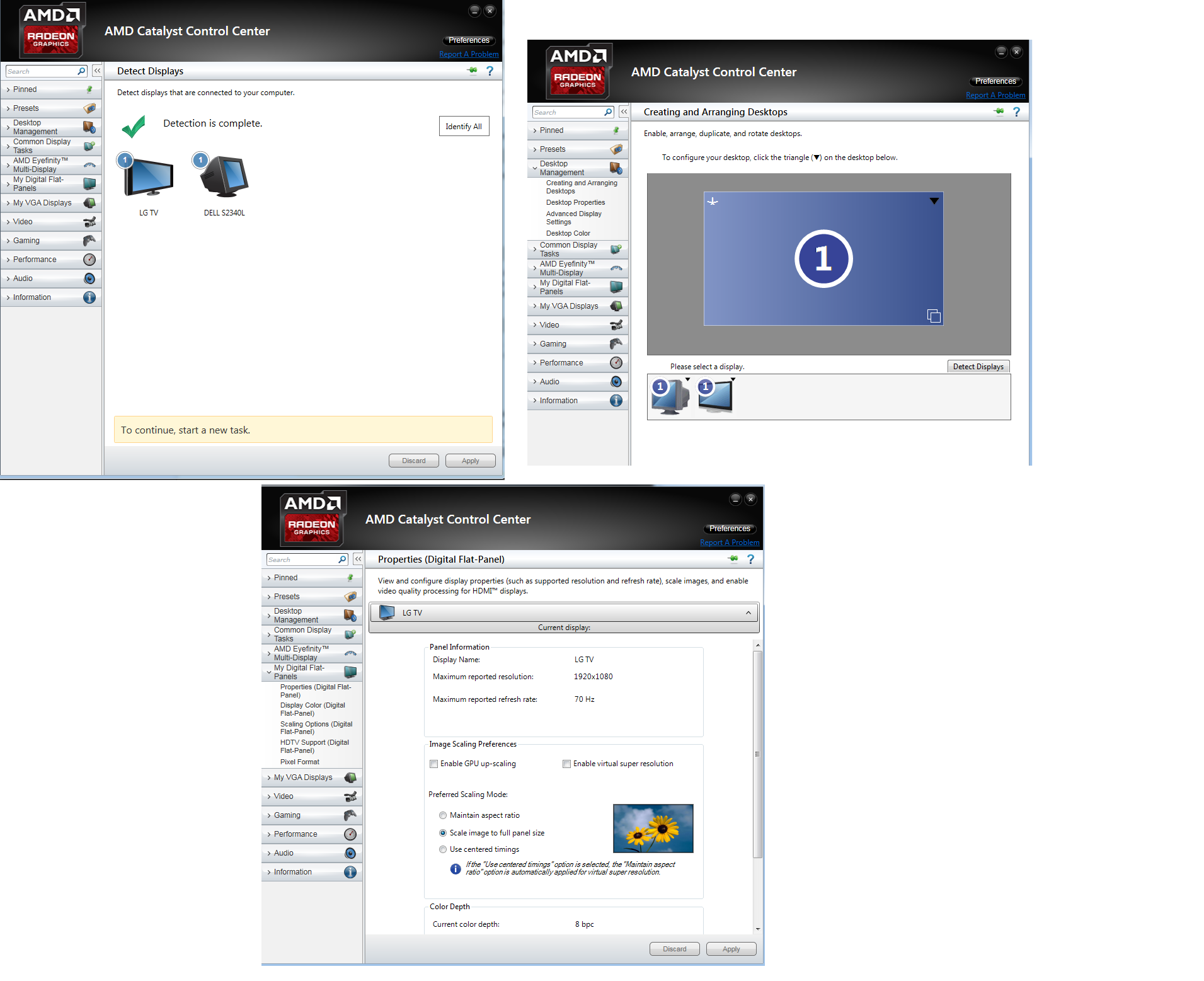Open Display Color (Digital Flat-Panel) item
Viewport: 1204px width, 981px height.
point(312,709)
